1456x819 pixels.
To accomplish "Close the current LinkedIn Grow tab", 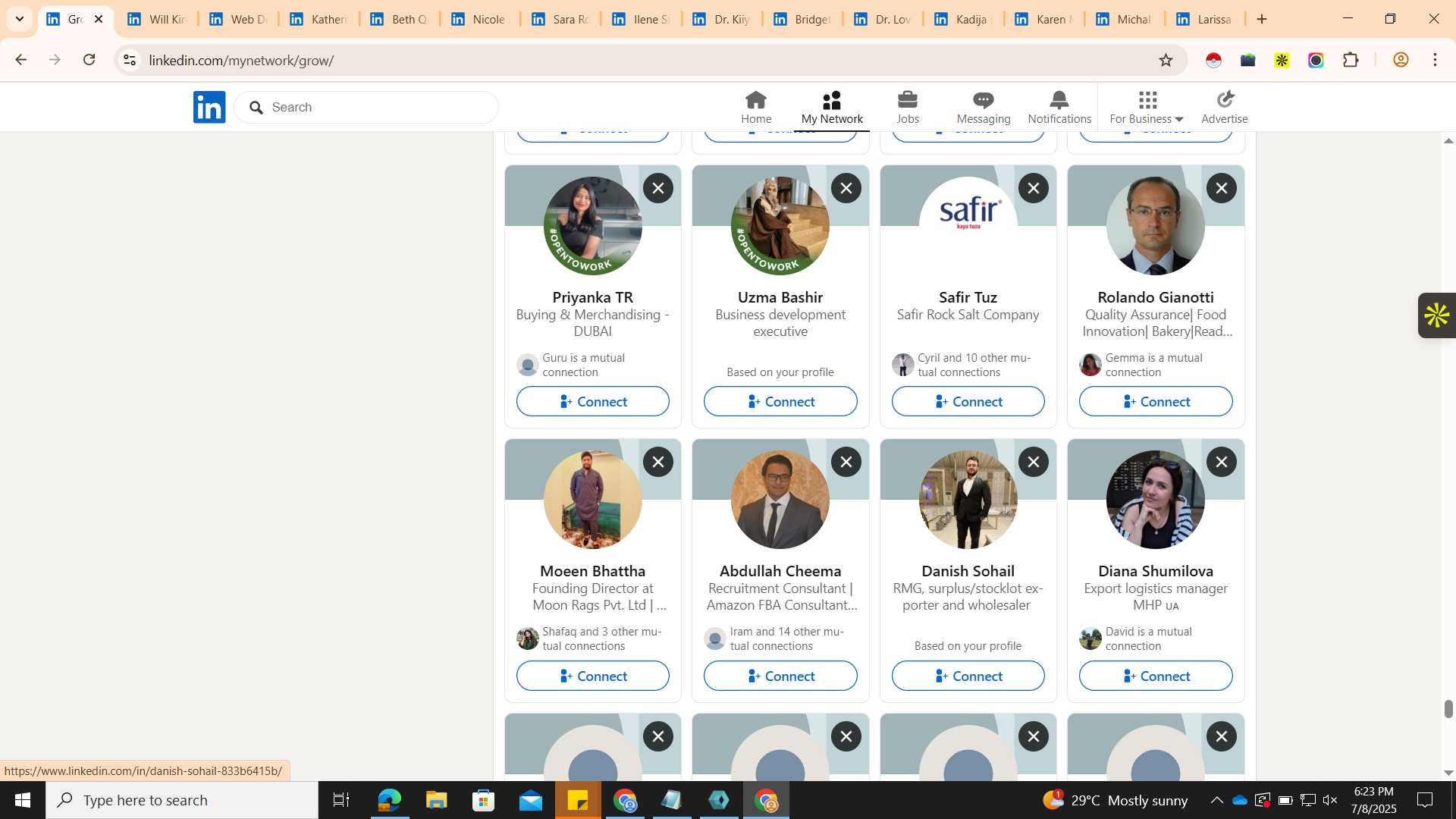I will pos(99,19).
